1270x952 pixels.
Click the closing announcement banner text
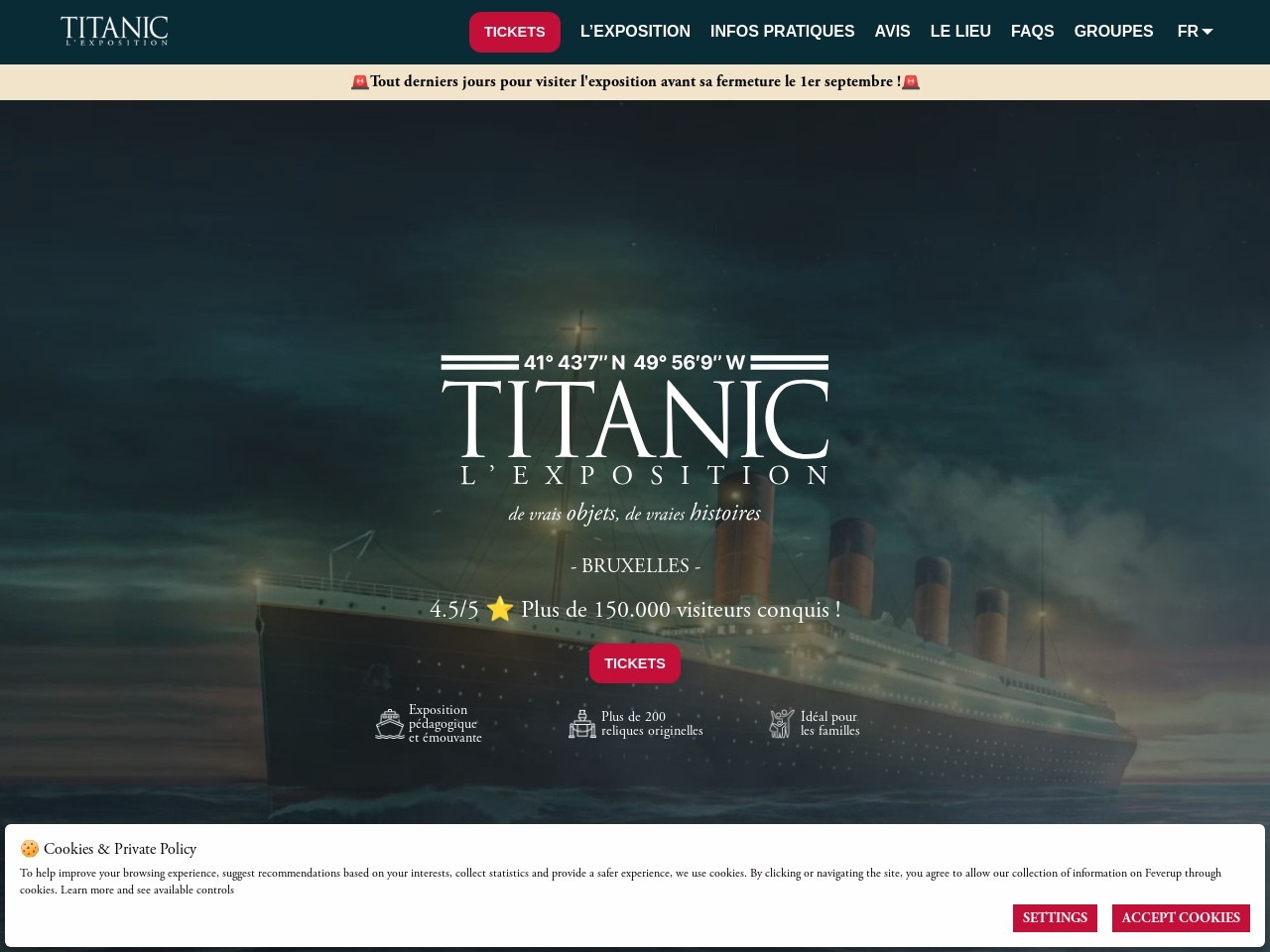(x=635, y=81)
